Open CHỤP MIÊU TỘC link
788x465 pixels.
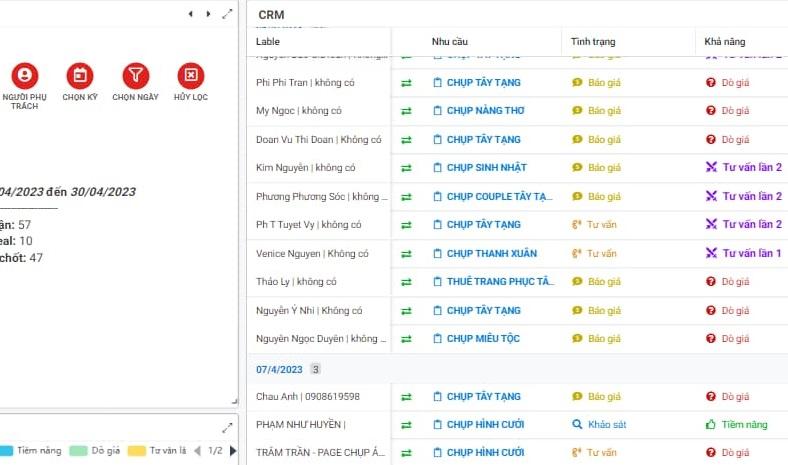[x=483, y=339]
